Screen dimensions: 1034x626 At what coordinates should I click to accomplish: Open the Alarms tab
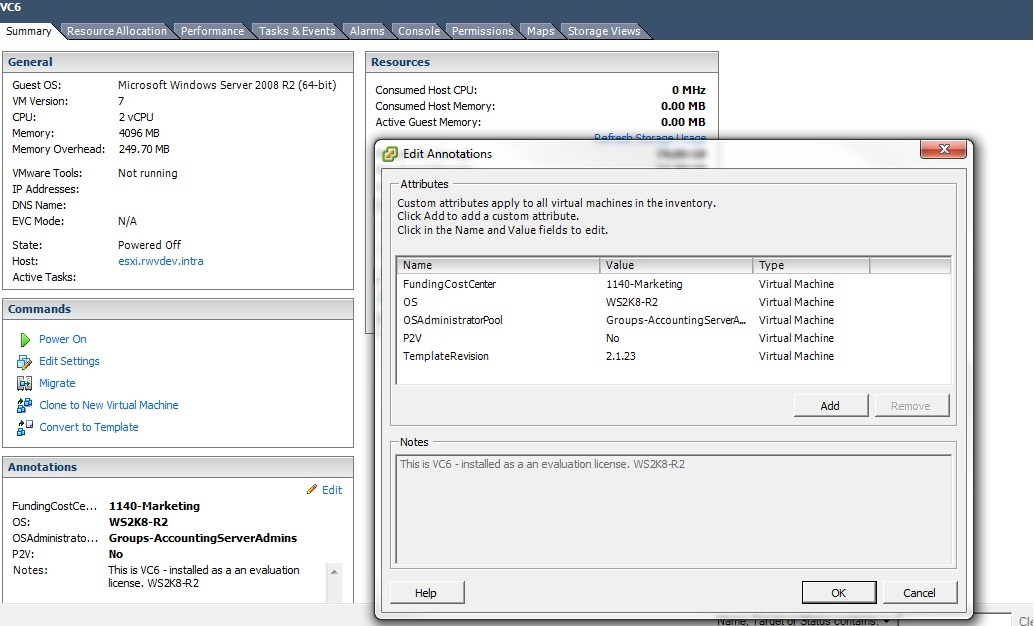(367, 31)
